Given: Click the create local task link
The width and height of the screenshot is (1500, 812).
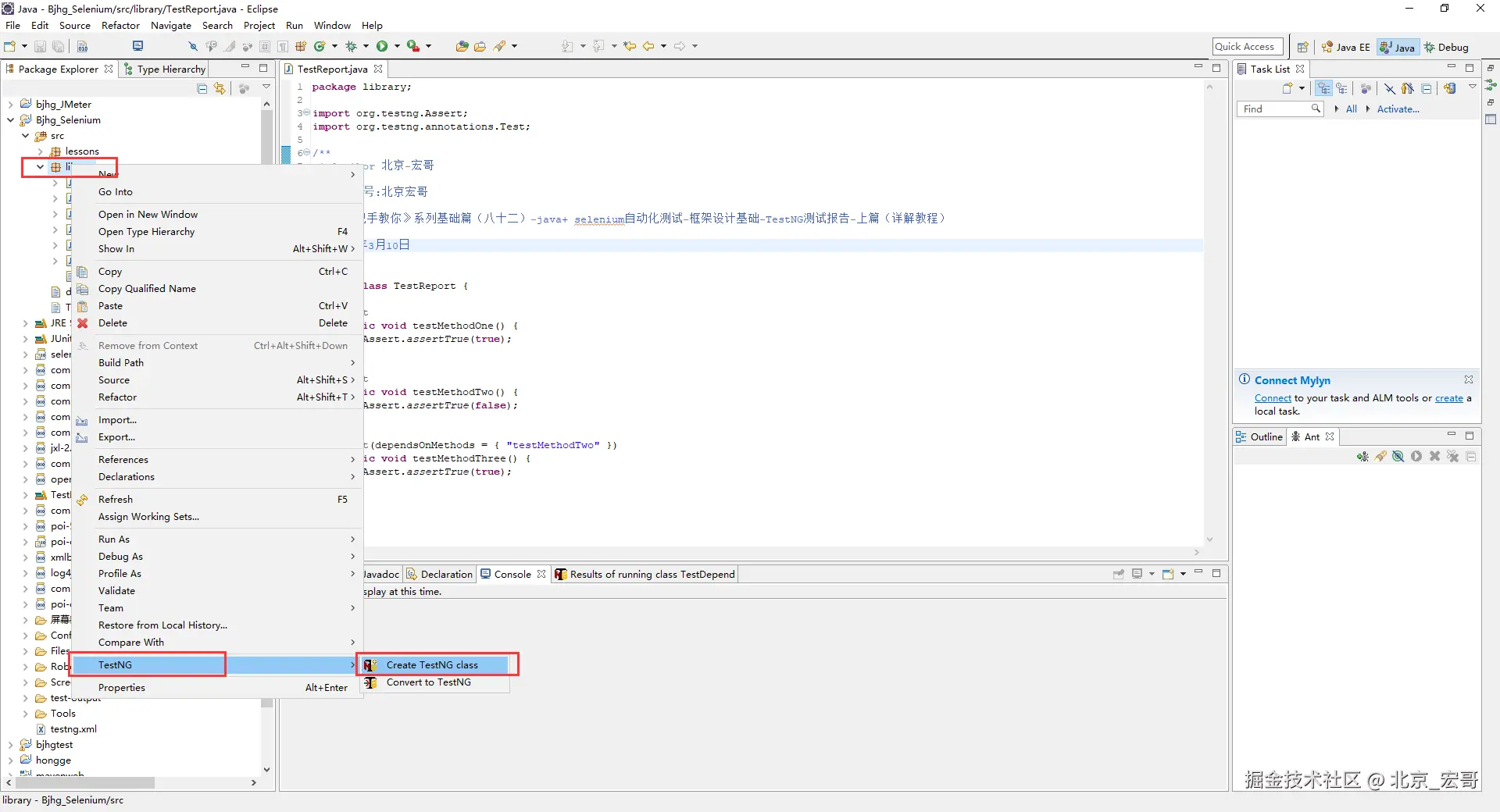Looking at the screenshot, I should click(1449, 398).
